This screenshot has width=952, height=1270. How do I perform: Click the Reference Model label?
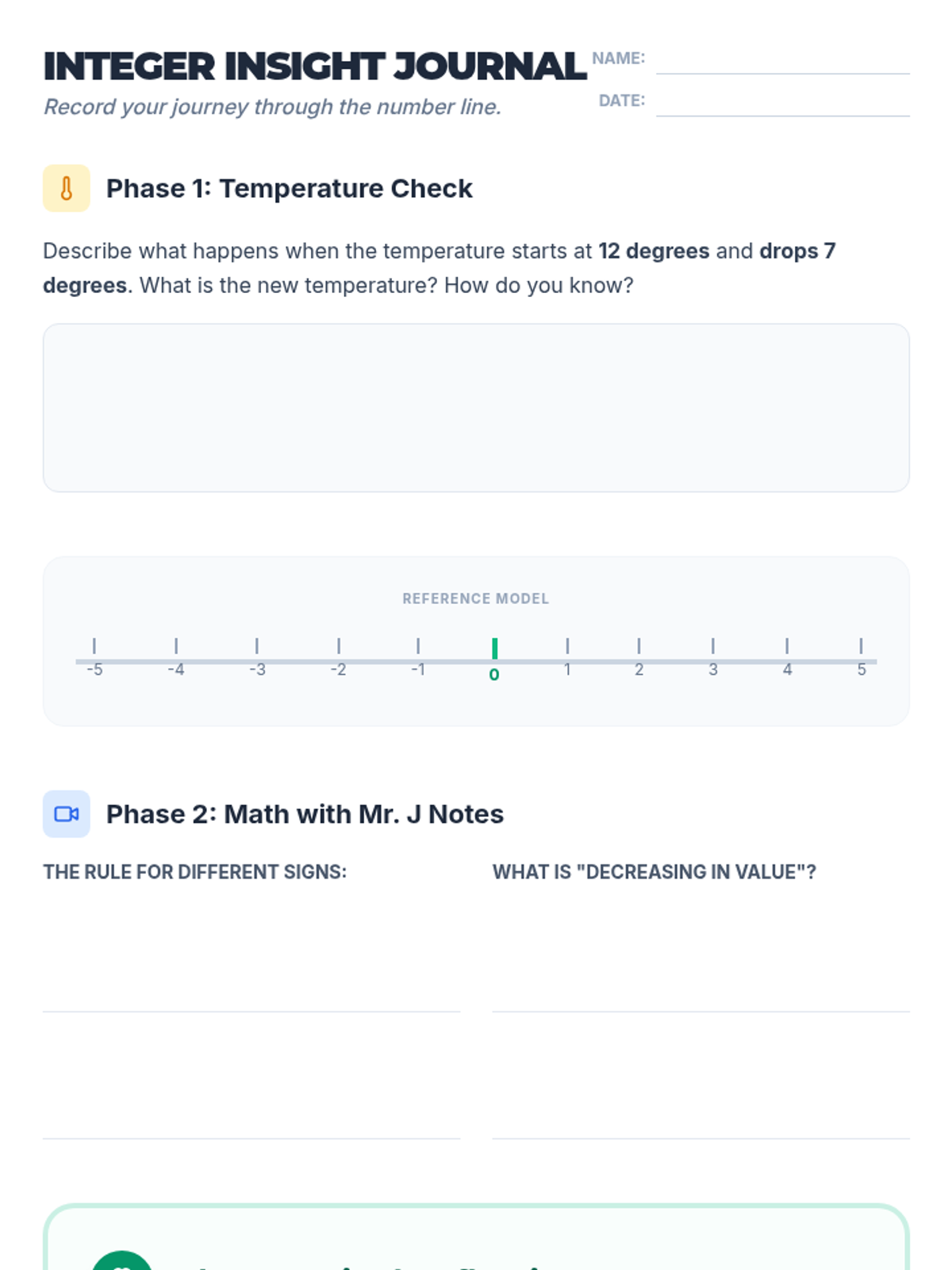click(x=476, y=598)
